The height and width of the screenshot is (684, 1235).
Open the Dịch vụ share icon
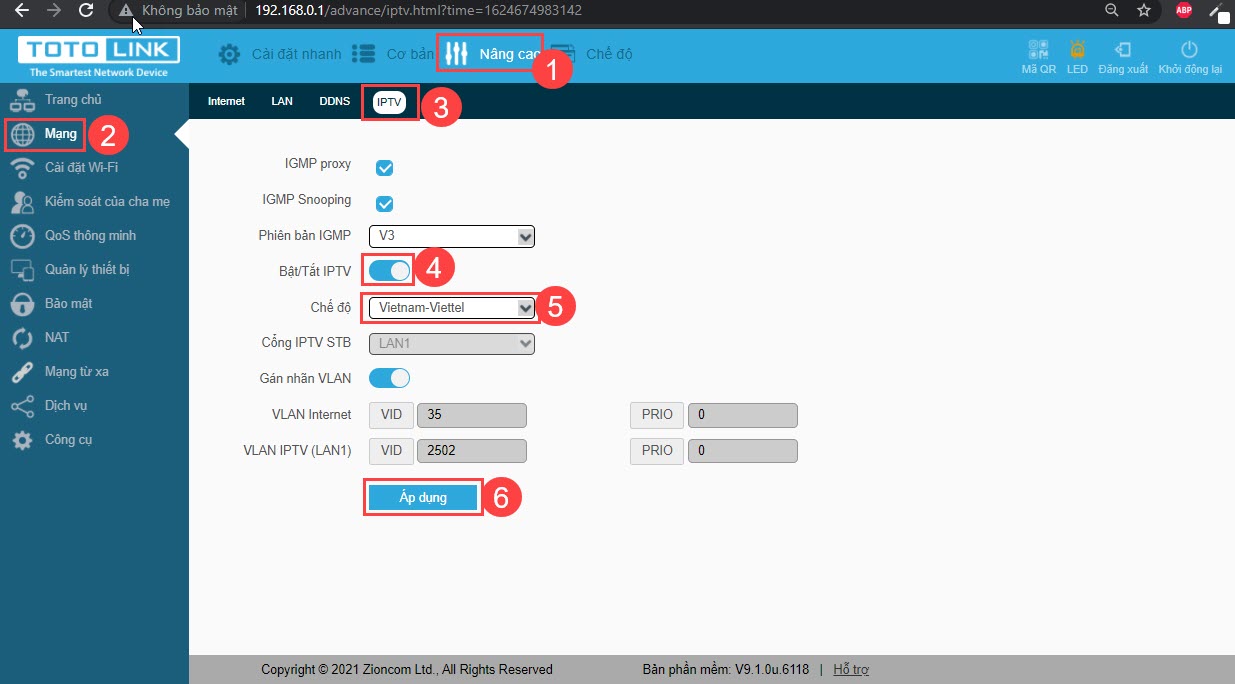(22, 406)
